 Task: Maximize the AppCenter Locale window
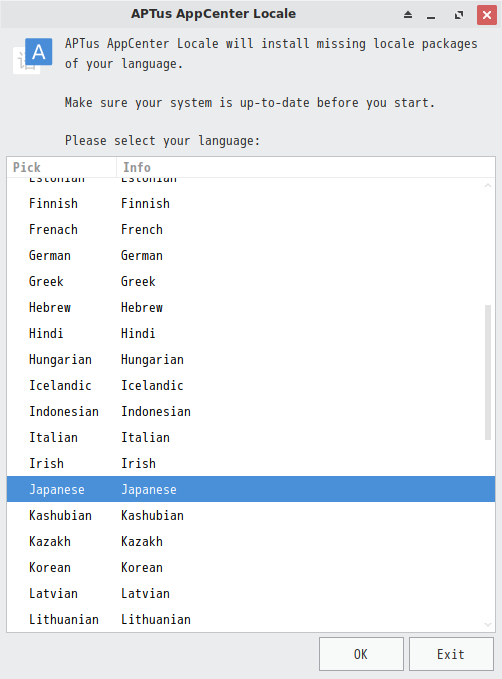[x=459, y=15]
